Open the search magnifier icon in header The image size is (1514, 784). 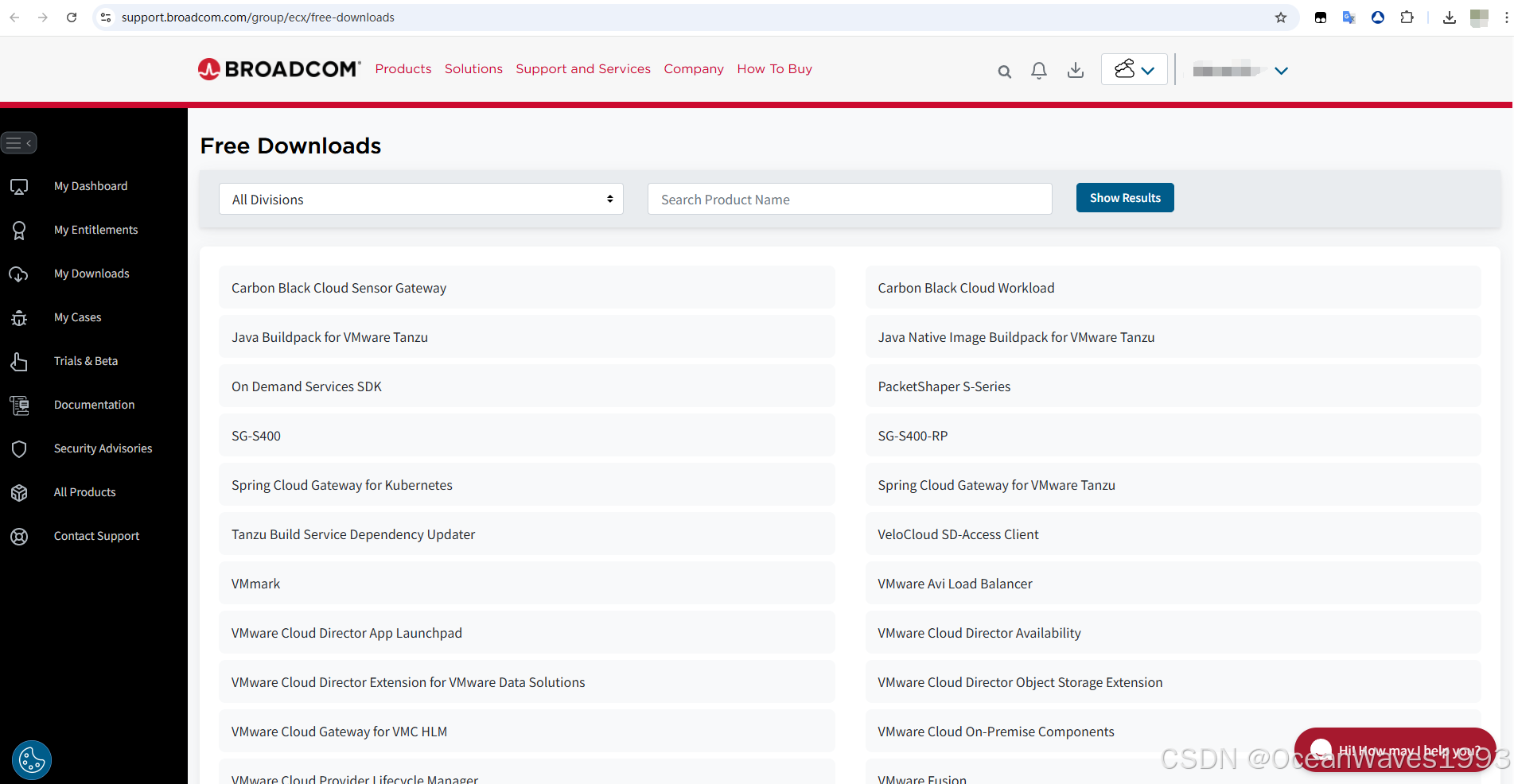coord(1005,72)
